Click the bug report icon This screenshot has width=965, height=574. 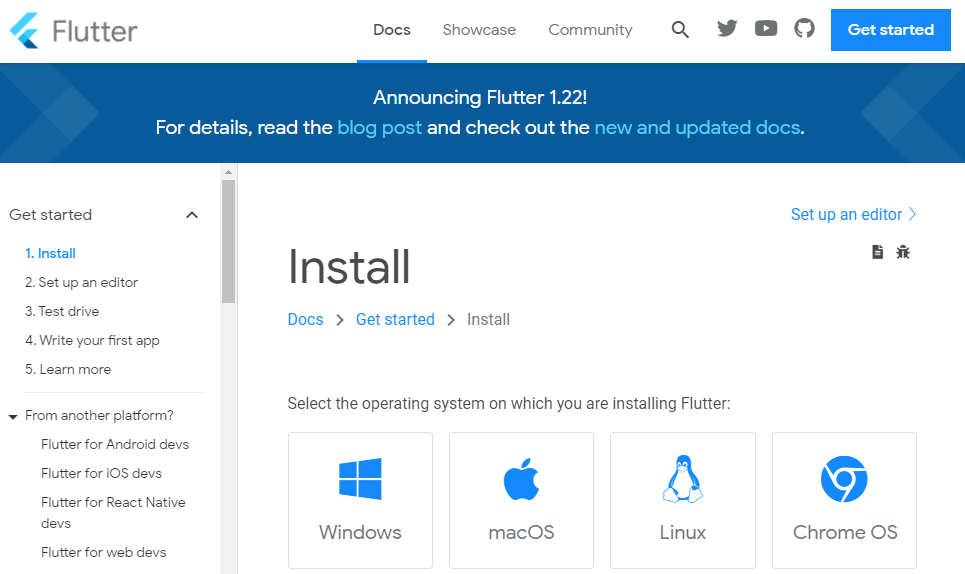coord(903,252)
